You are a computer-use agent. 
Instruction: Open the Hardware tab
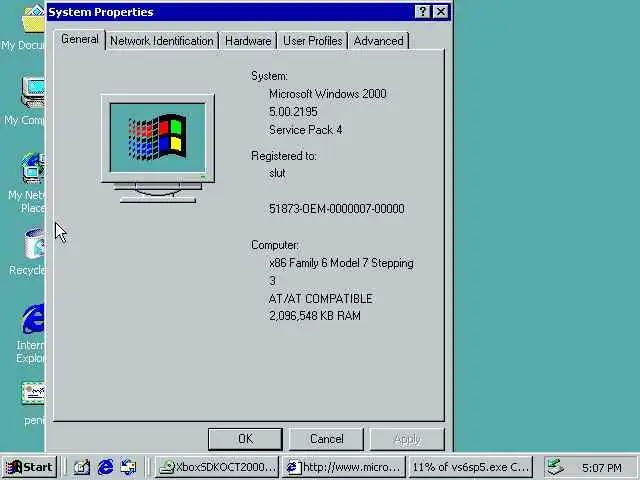pyautogui.click(x=248, y=41)
